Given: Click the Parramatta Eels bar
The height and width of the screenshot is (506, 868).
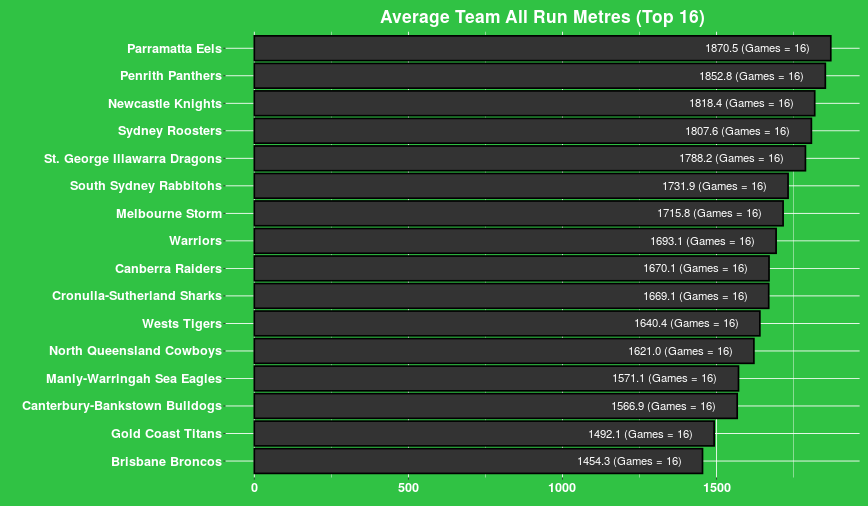Looking at the screenshot, I should [x=542, y=49].
